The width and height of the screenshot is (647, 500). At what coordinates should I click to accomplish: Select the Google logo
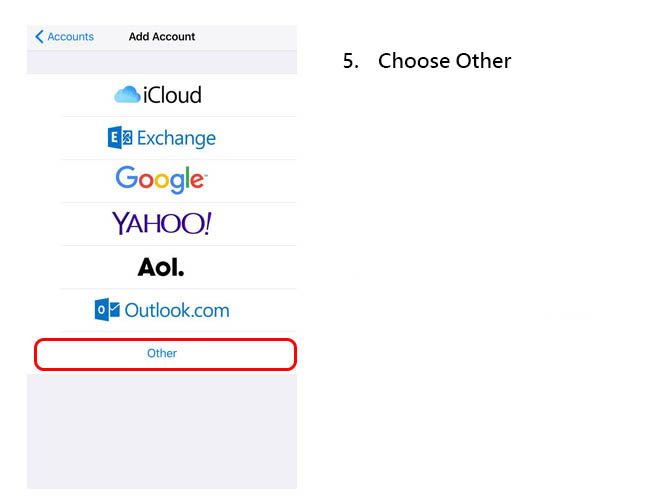161,179
